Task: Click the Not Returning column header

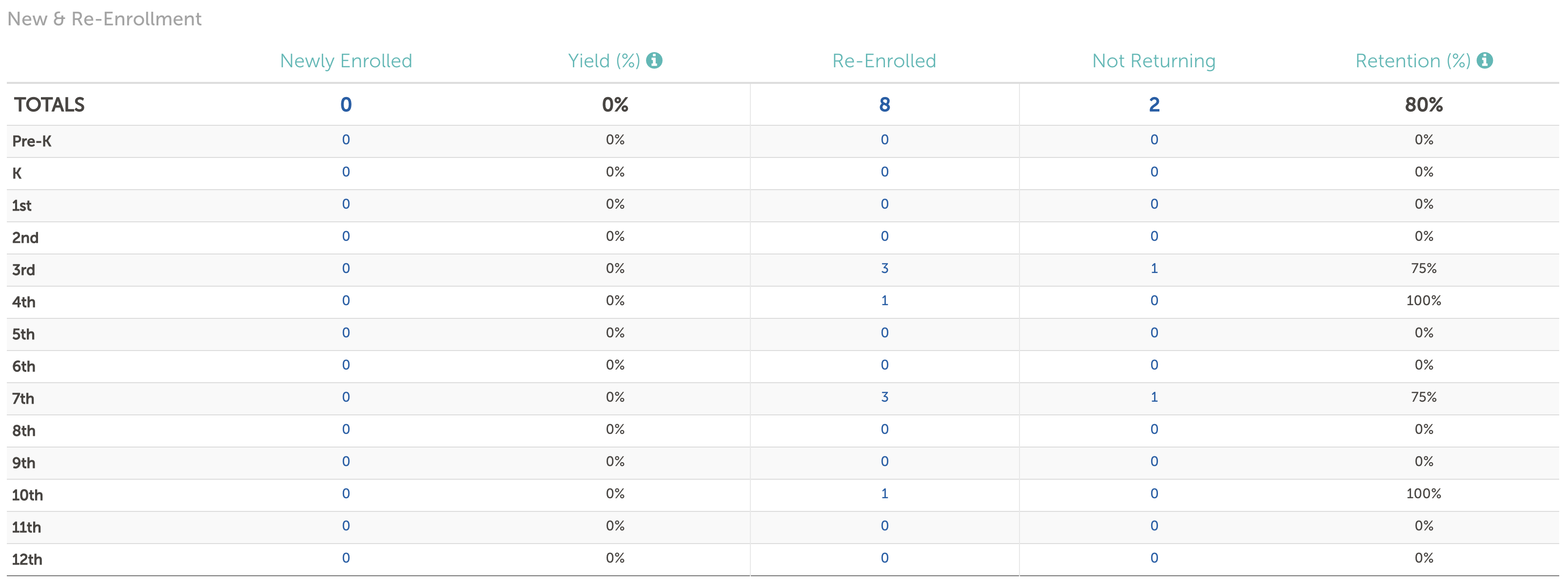Action: (x=1154, y=61)
